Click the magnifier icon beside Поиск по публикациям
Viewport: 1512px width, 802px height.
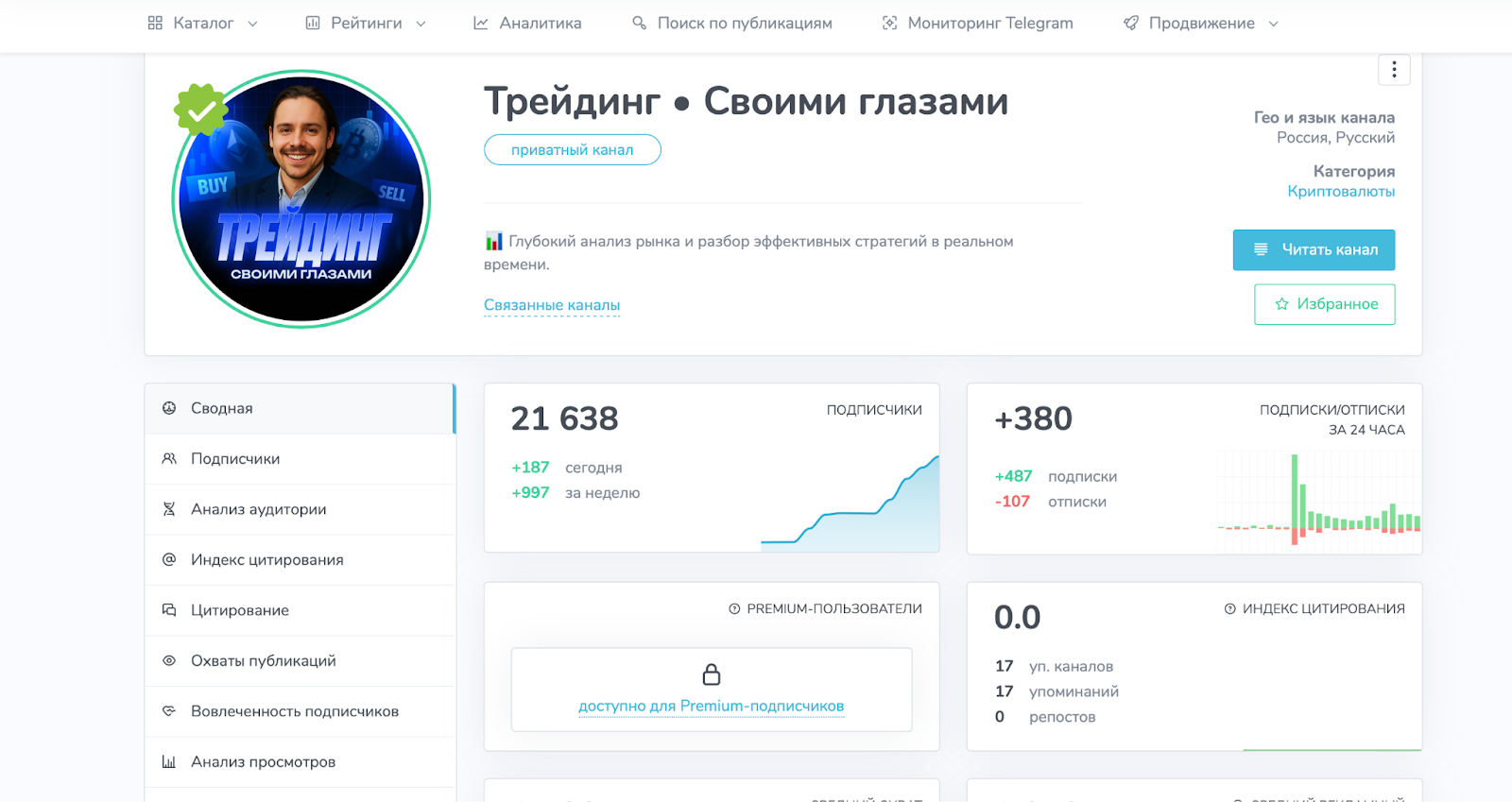(640, 23)
